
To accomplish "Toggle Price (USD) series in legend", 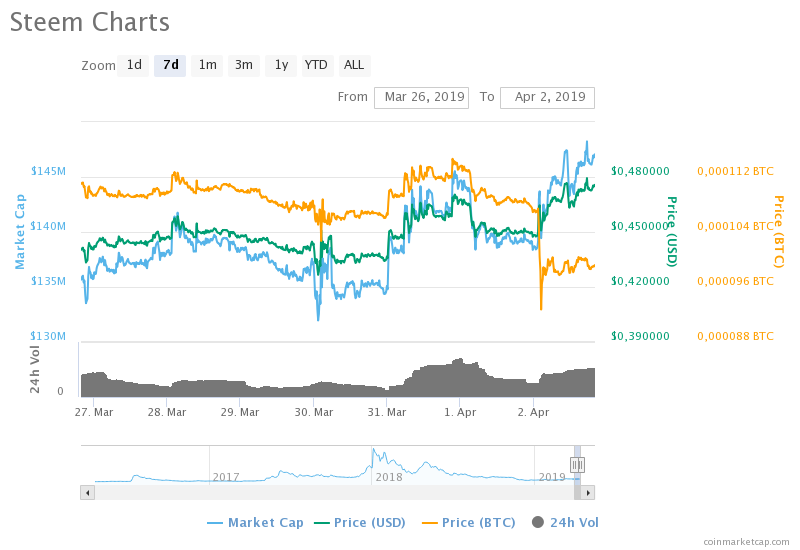I will click(360, 522).
